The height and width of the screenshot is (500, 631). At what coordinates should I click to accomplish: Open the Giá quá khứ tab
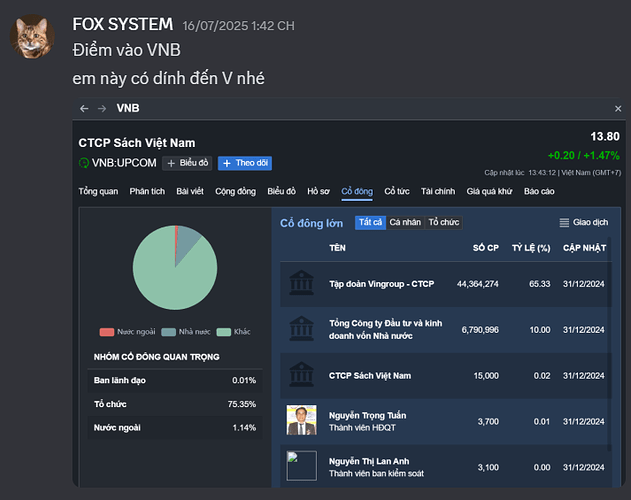(489, 191)
